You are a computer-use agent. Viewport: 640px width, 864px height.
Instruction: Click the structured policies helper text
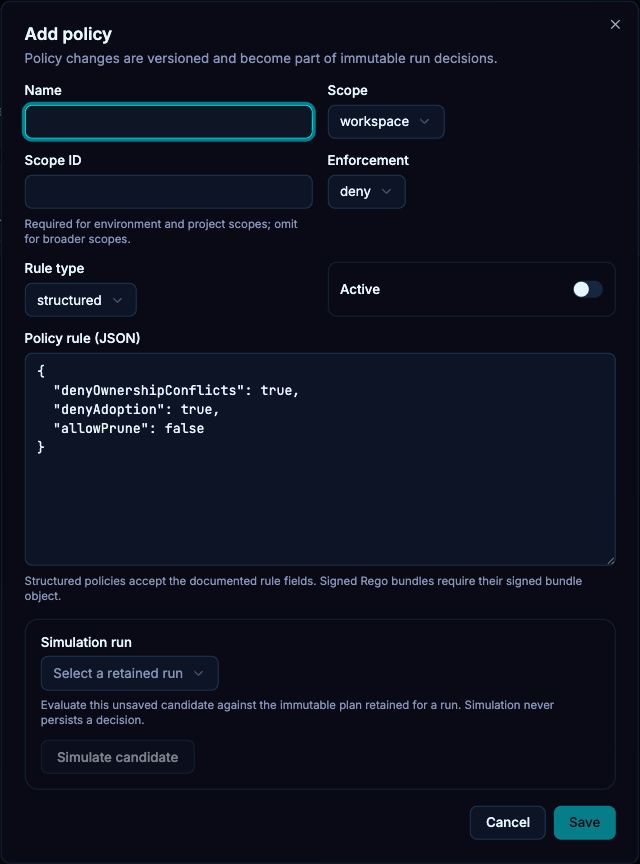(x=303, y=588)
